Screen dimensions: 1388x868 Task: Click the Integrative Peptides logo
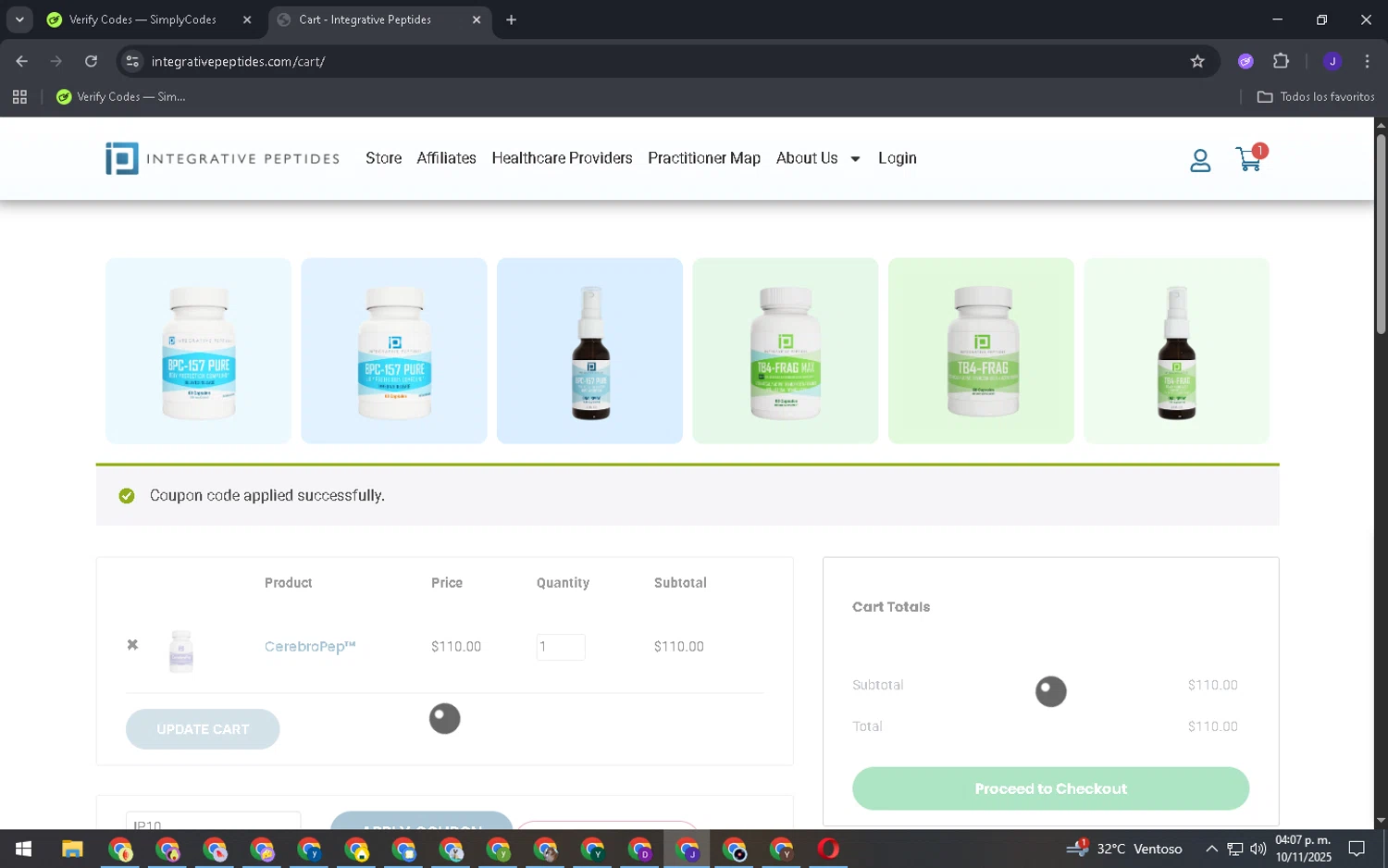(222, 158)
